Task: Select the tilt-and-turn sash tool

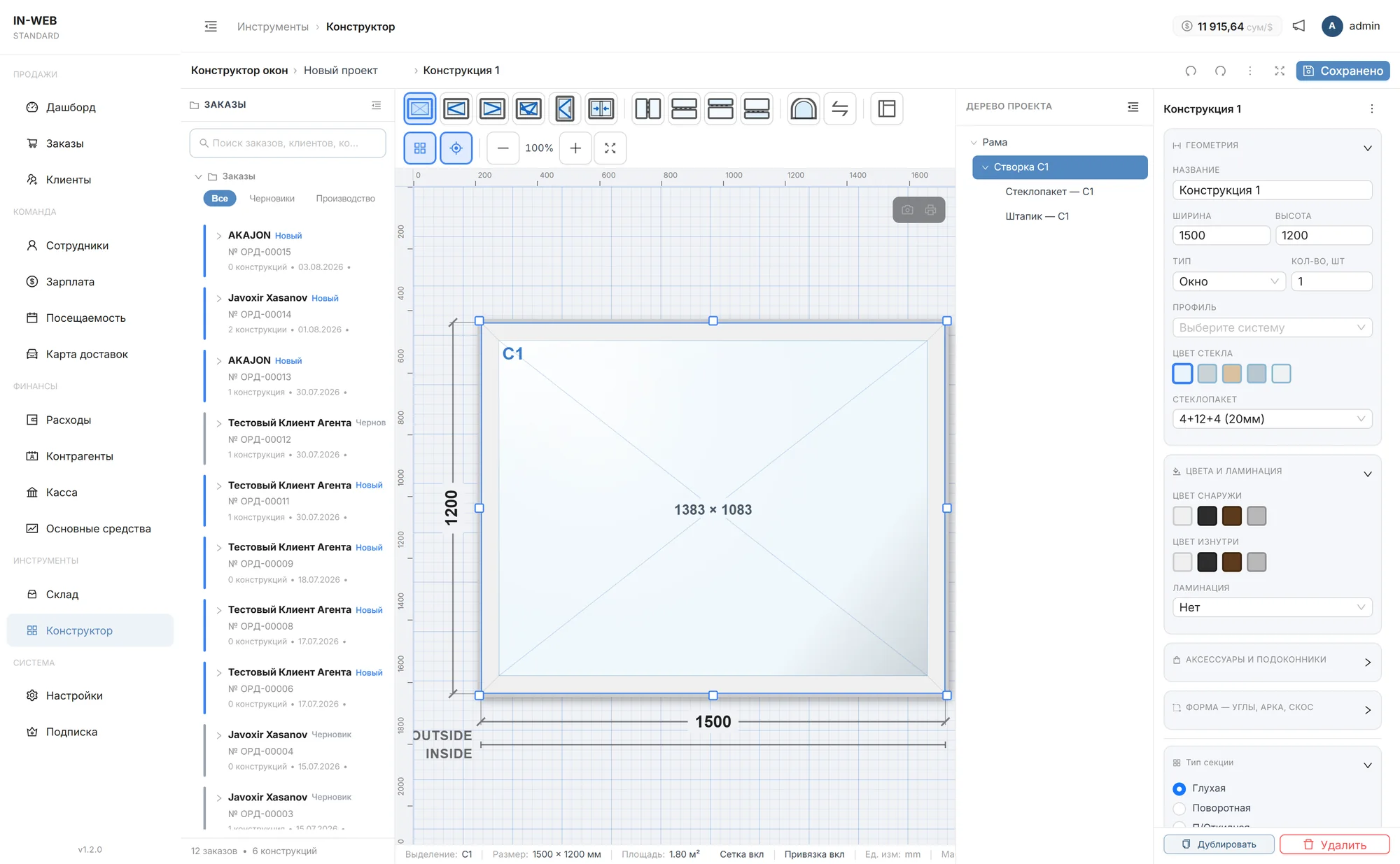Action: click(x=529, y=108)
